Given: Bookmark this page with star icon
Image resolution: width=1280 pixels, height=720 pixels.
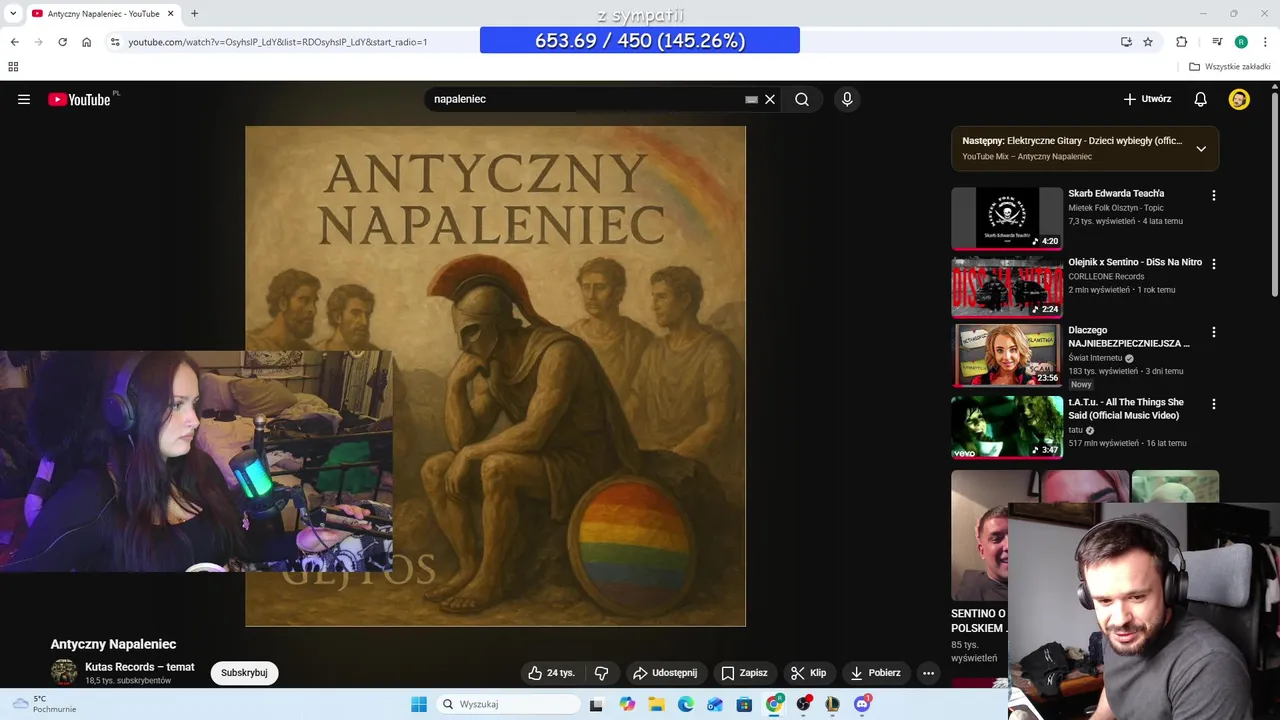Looking at the screenshot, I should [x=1148, y=42].
